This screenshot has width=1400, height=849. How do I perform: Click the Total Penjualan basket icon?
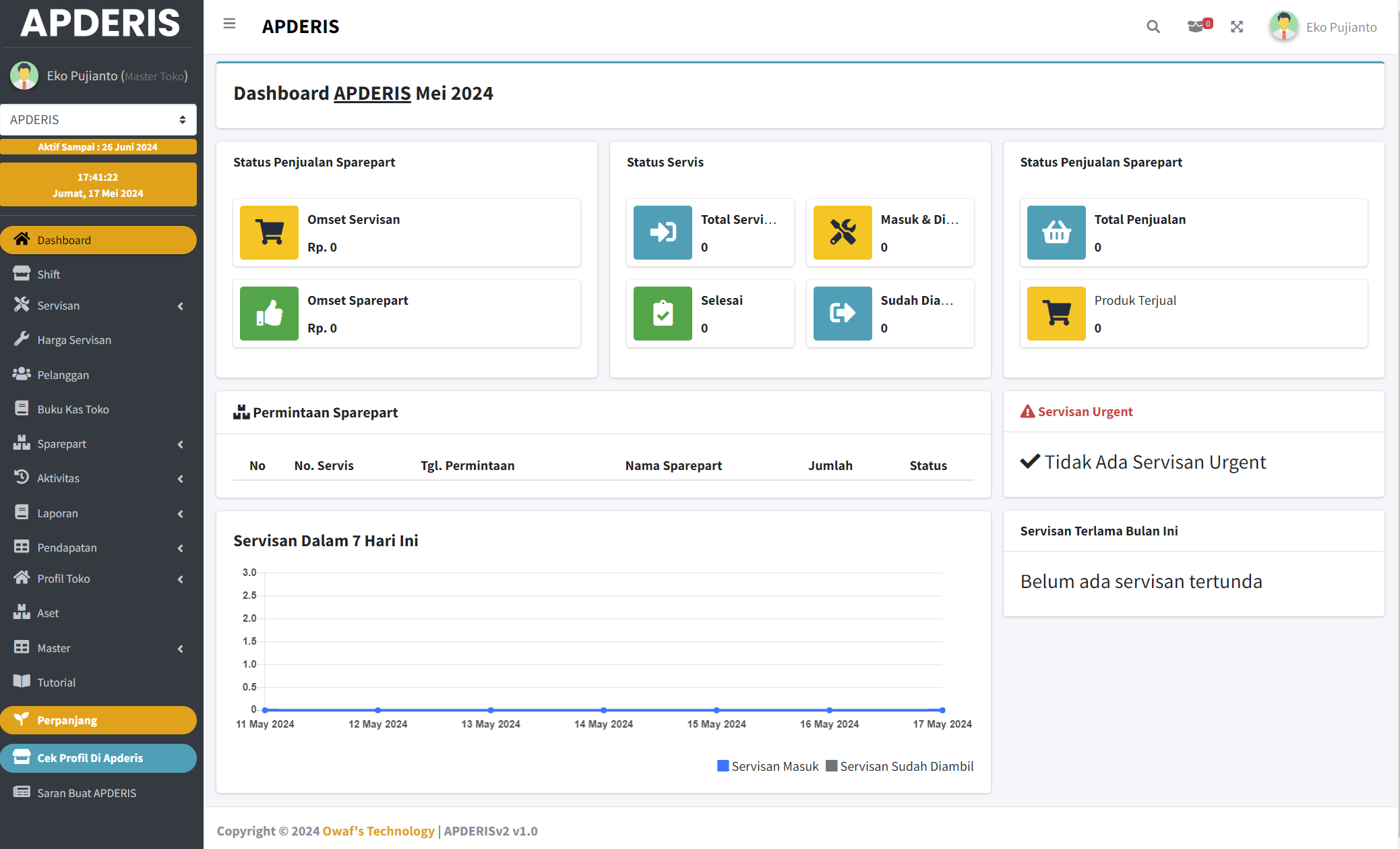point(1056,233)
